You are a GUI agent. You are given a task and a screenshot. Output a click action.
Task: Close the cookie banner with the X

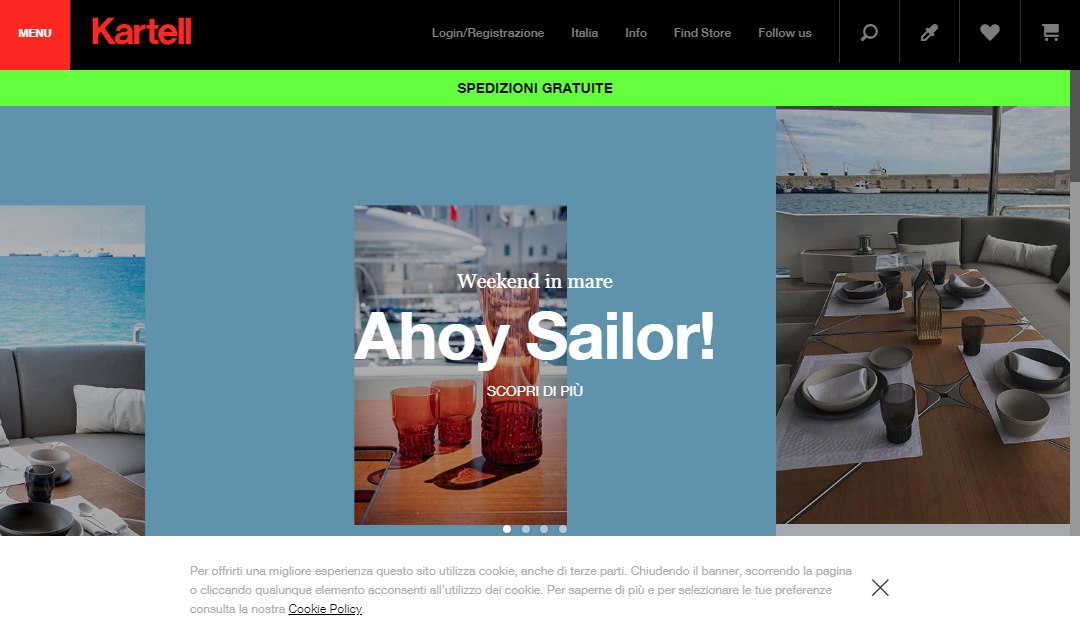click(880, 587)
